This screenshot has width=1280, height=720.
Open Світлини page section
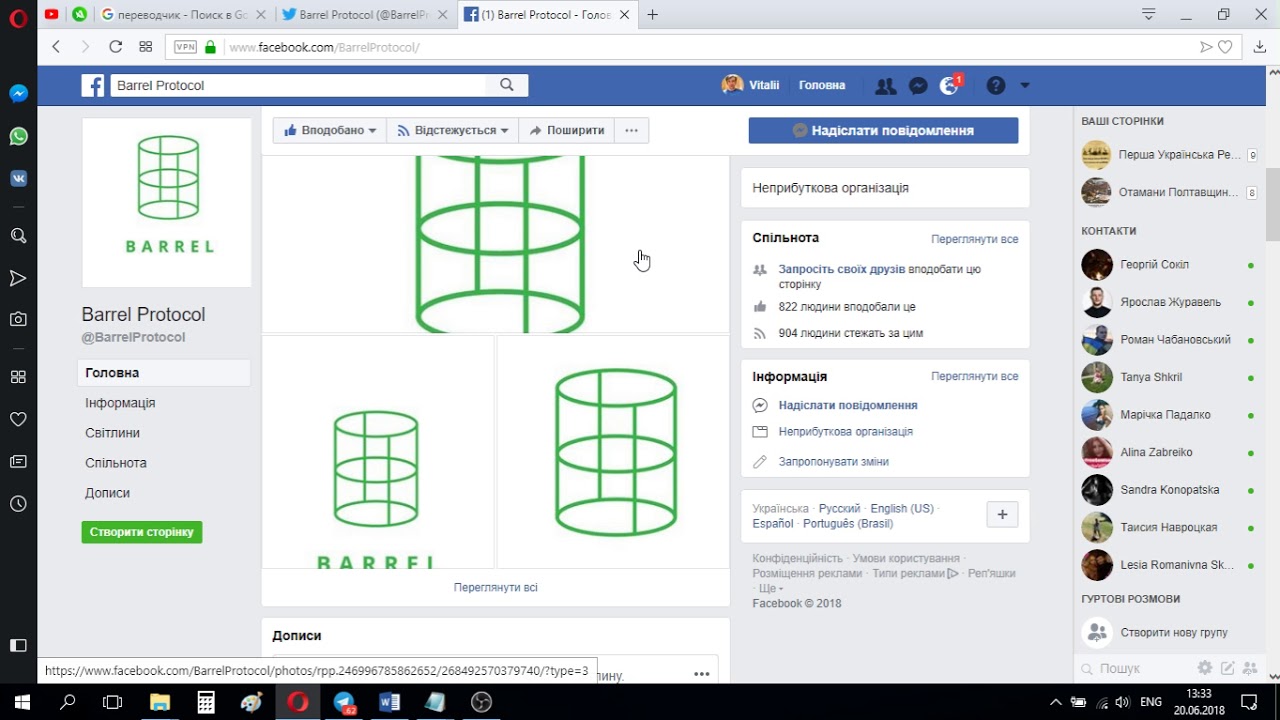[x=112, y=433]
